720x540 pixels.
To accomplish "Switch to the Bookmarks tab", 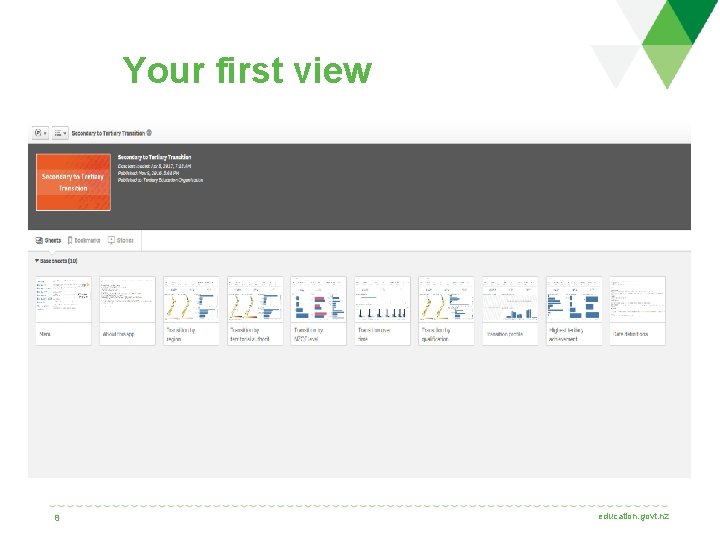I will [84, 240].
